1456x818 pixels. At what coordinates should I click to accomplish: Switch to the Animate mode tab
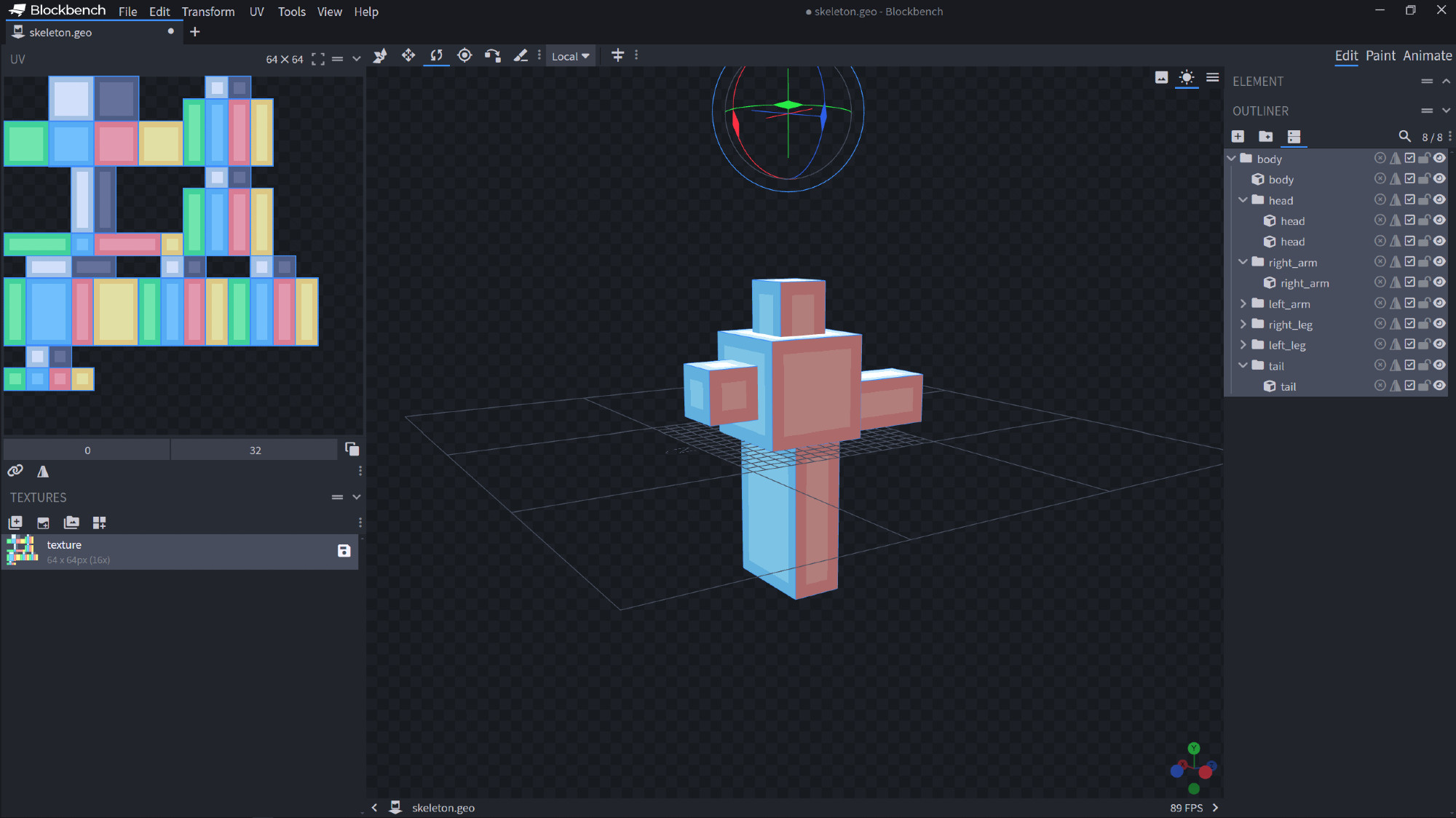1427,55
